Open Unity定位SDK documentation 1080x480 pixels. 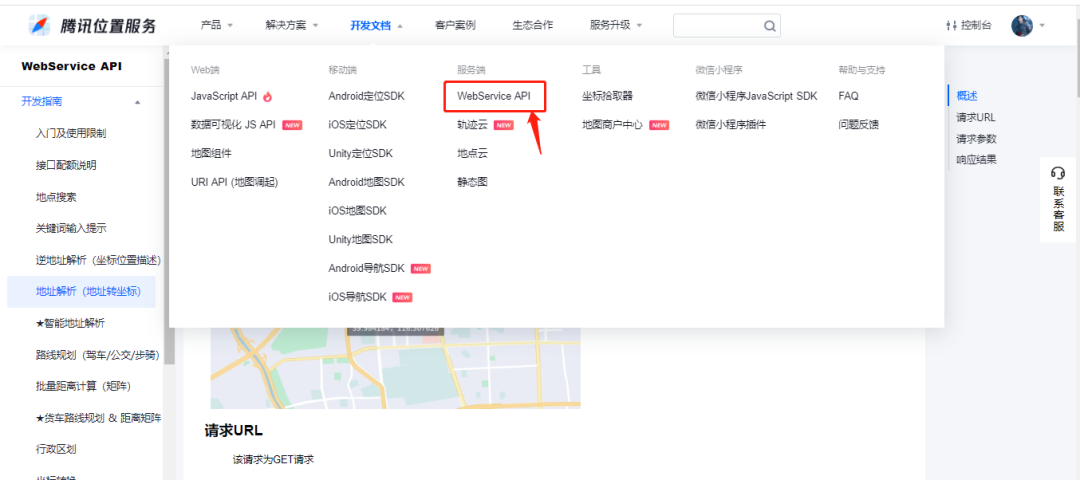tap(360, 154)
